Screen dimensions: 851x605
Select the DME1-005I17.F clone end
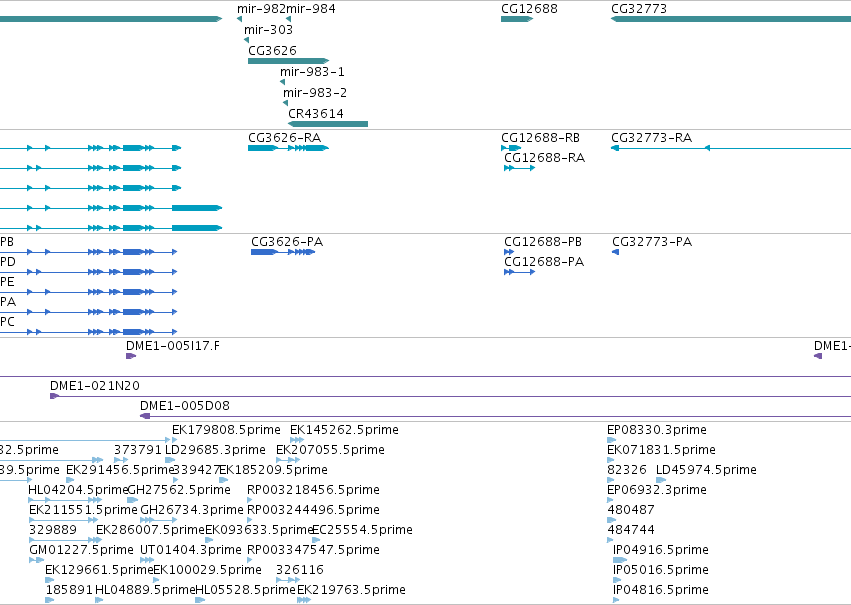pyautogui.click(x=131, y=356)
